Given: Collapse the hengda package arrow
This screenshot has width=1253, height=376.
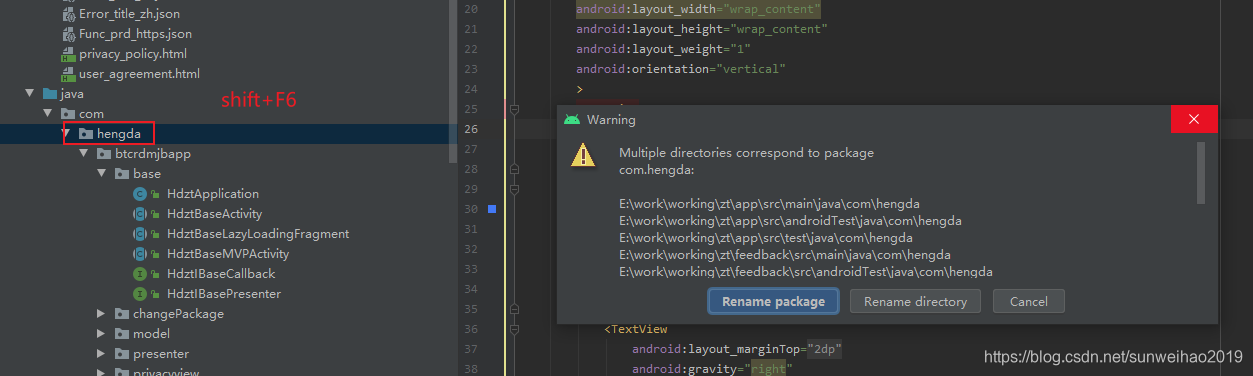Looking at the screenshot, I should 65,133.
